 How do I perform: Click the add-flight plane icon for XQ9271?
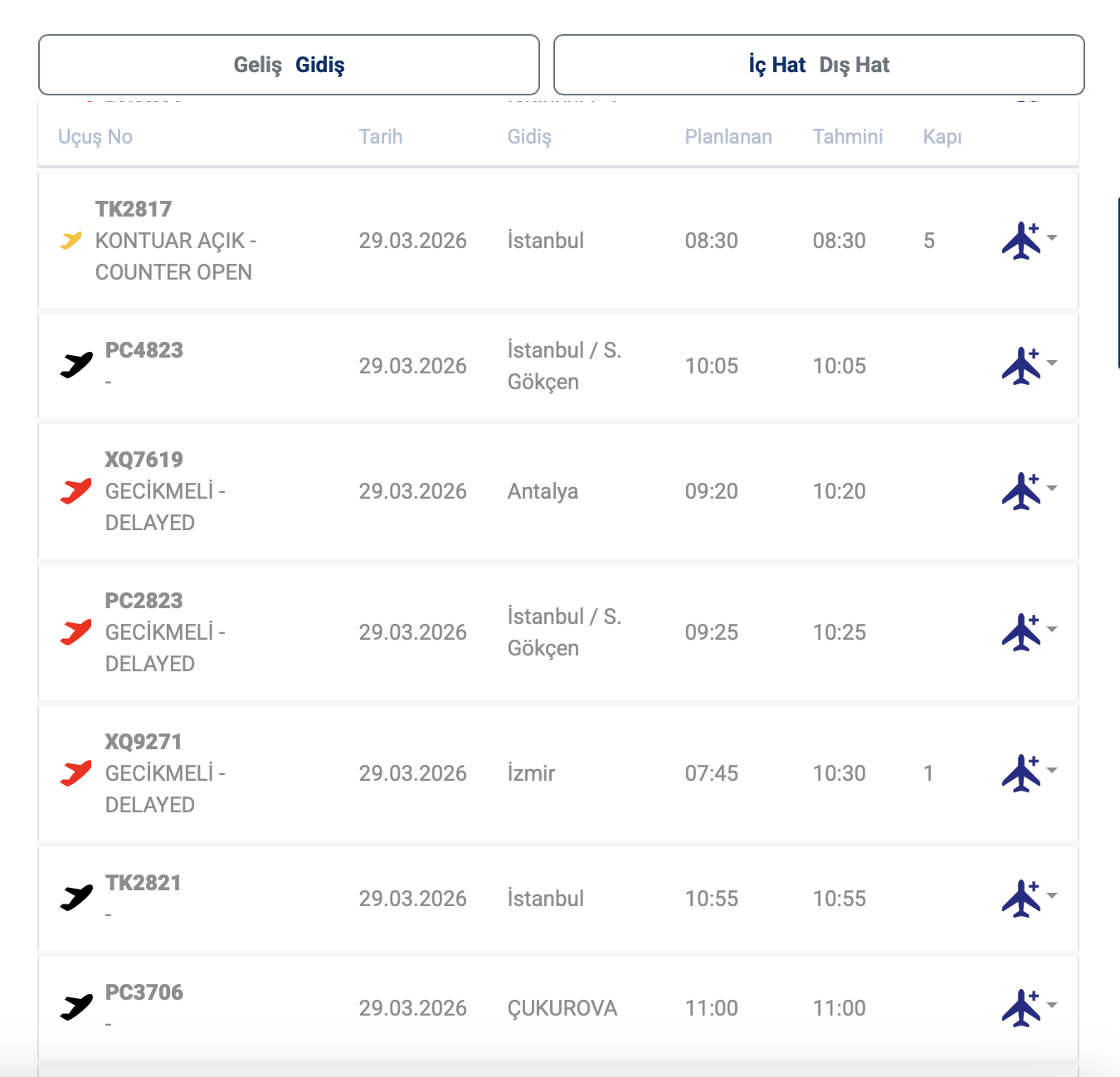click(x=1020, y=773)
